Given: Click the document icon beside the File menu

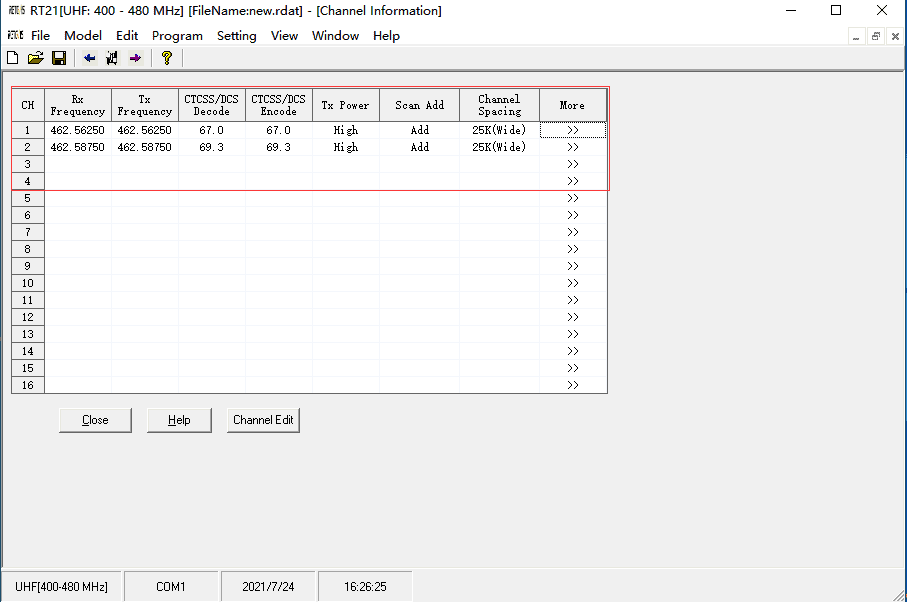Looking at the screenshot, I should 16,35.
